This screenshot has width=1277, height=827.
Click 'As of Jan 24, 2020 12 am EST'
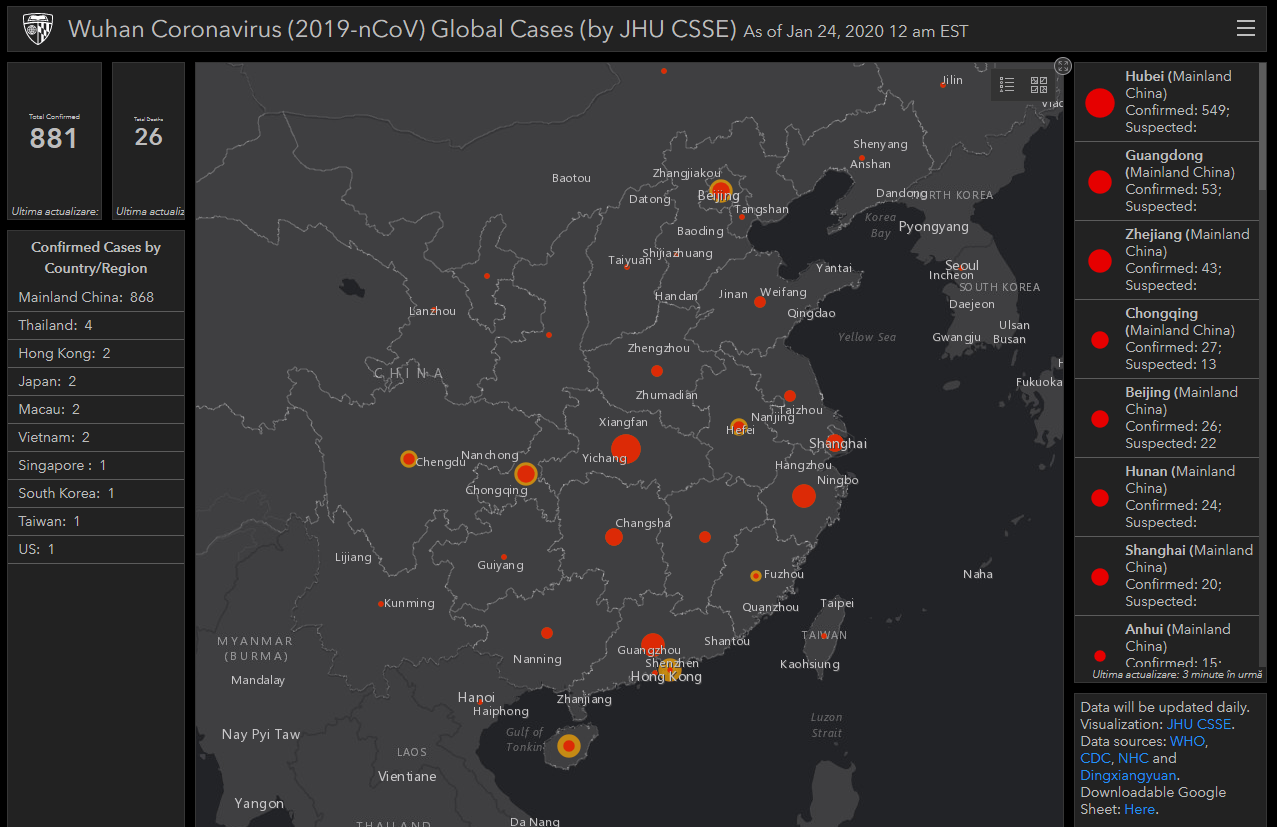coord(856,32)
